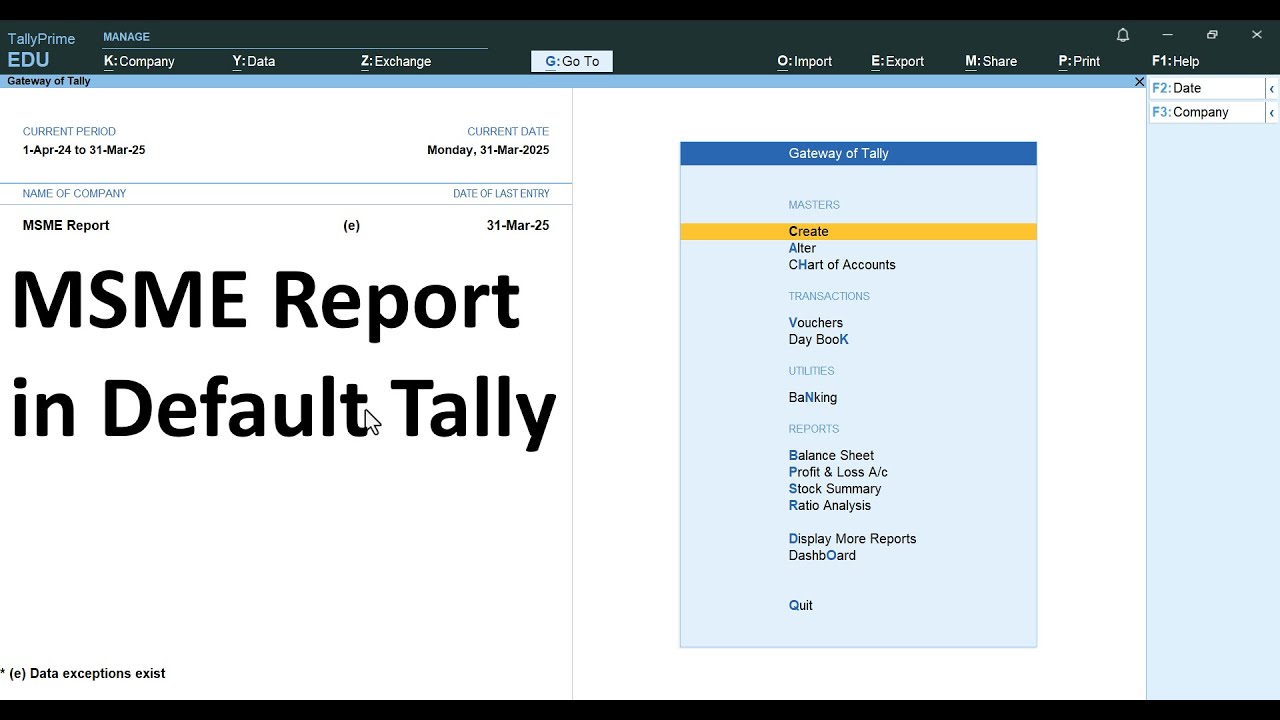Restore down the TallyPrime window
Screen dimensions: 1280x720
pos(1212,35)
